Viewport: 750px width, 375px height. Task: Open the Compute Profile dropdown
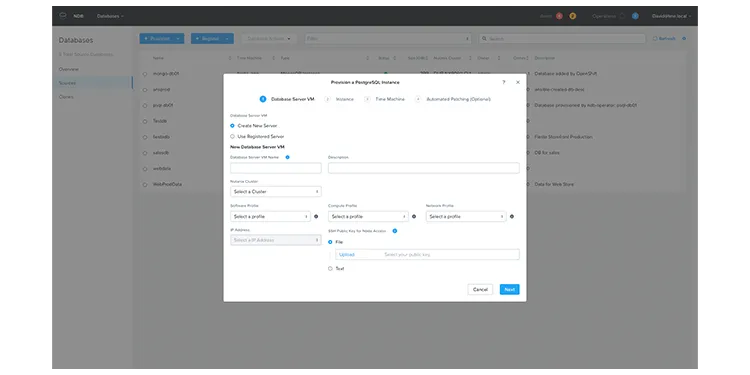tap(368, 217)
